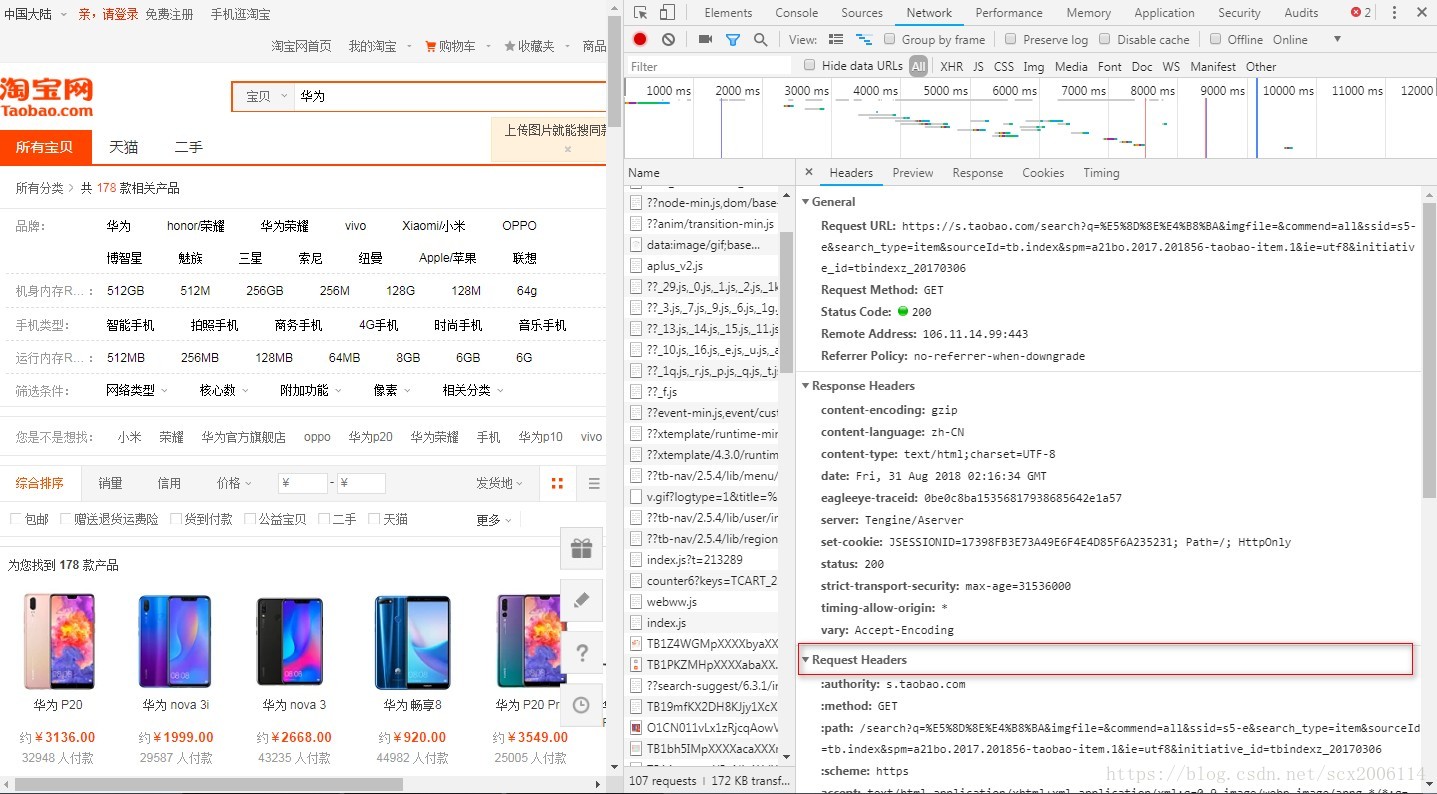Select index.js in the request list
This screenshot has height=794, width=1437.
tap(666, 623)
